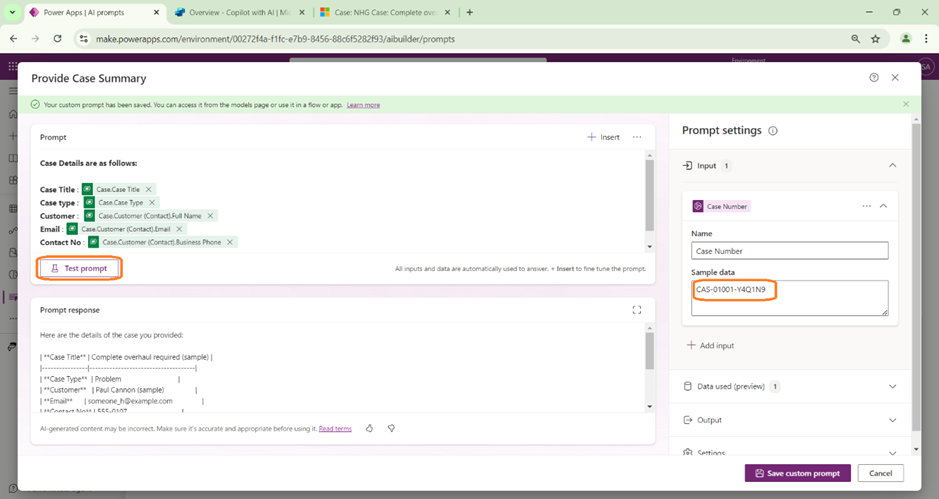Click the Sample data text field
The image size is (939, 499).
[788, 297]
